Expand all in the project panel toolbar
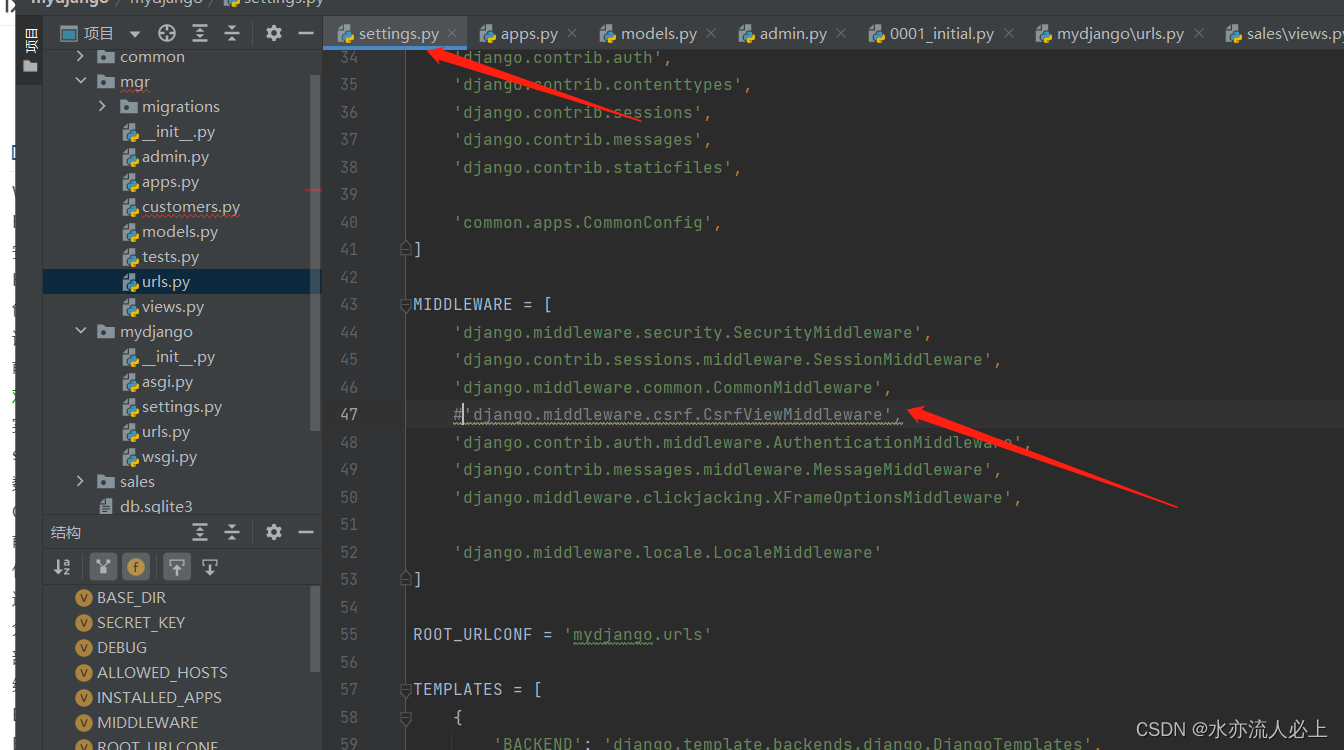Image resolution: width=1344 pixels, height=750 pixels. (x=200, y=33)
